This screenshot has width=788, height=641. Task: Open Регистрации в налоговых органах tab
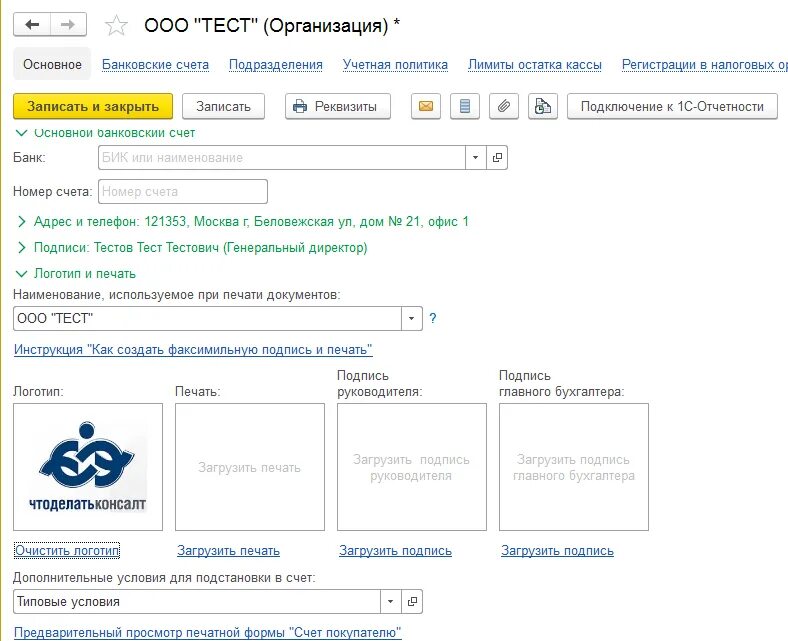pyautogui.click(x=705, y=64)
